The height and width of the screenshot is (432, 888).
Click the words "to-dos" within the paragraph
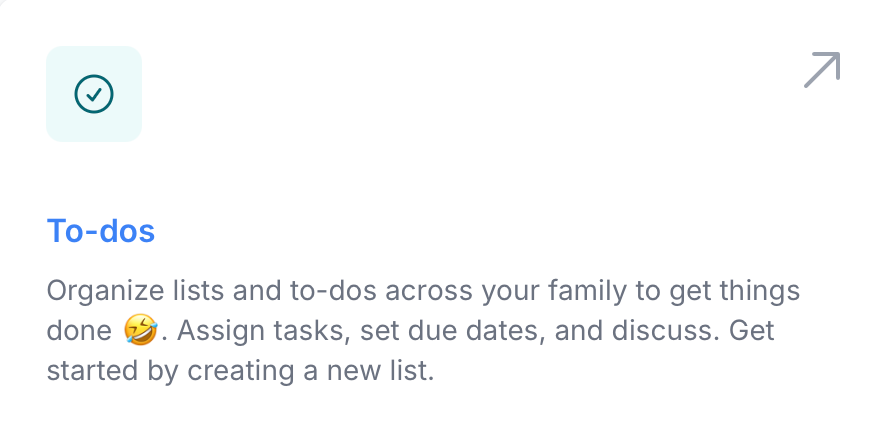[334, 291]
